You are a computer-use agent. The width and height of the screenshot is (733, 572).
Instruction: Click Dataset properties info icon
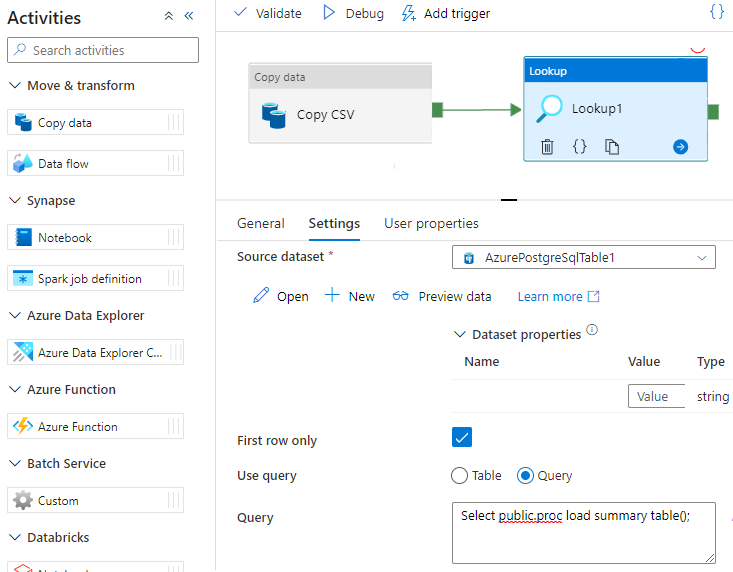592,329
